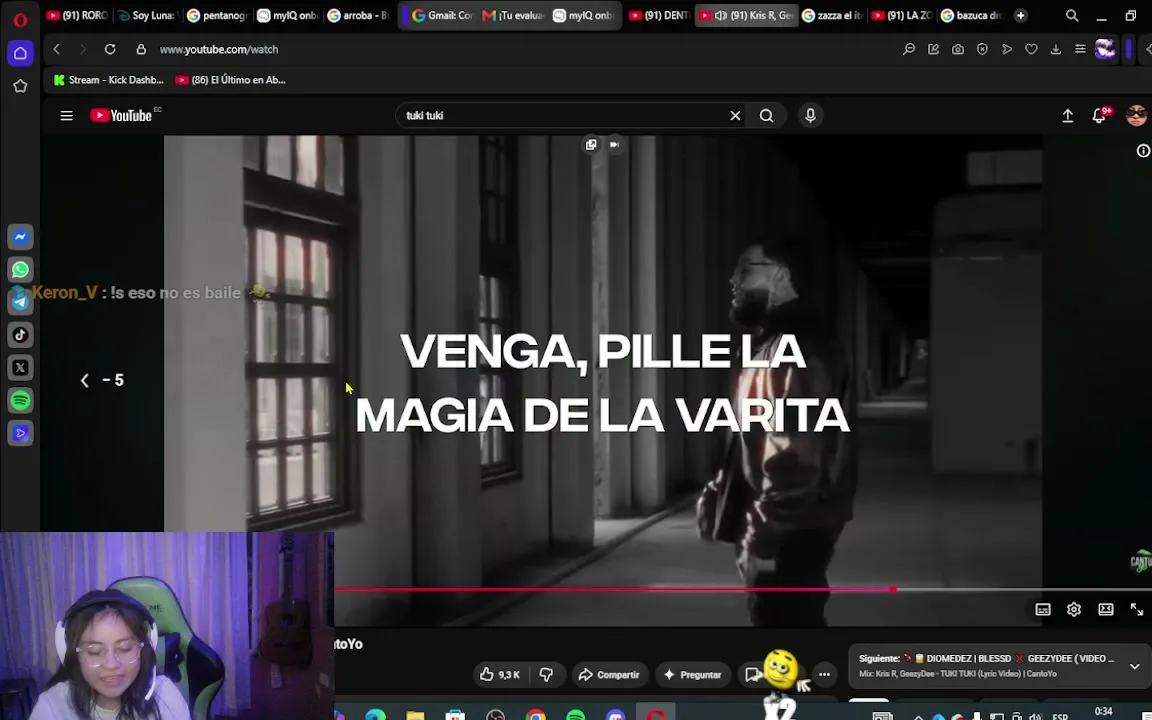Reload the YouTube page
Image resolution: width=1152 pixels, height=720 pixels.
click(x=109, y=49)
